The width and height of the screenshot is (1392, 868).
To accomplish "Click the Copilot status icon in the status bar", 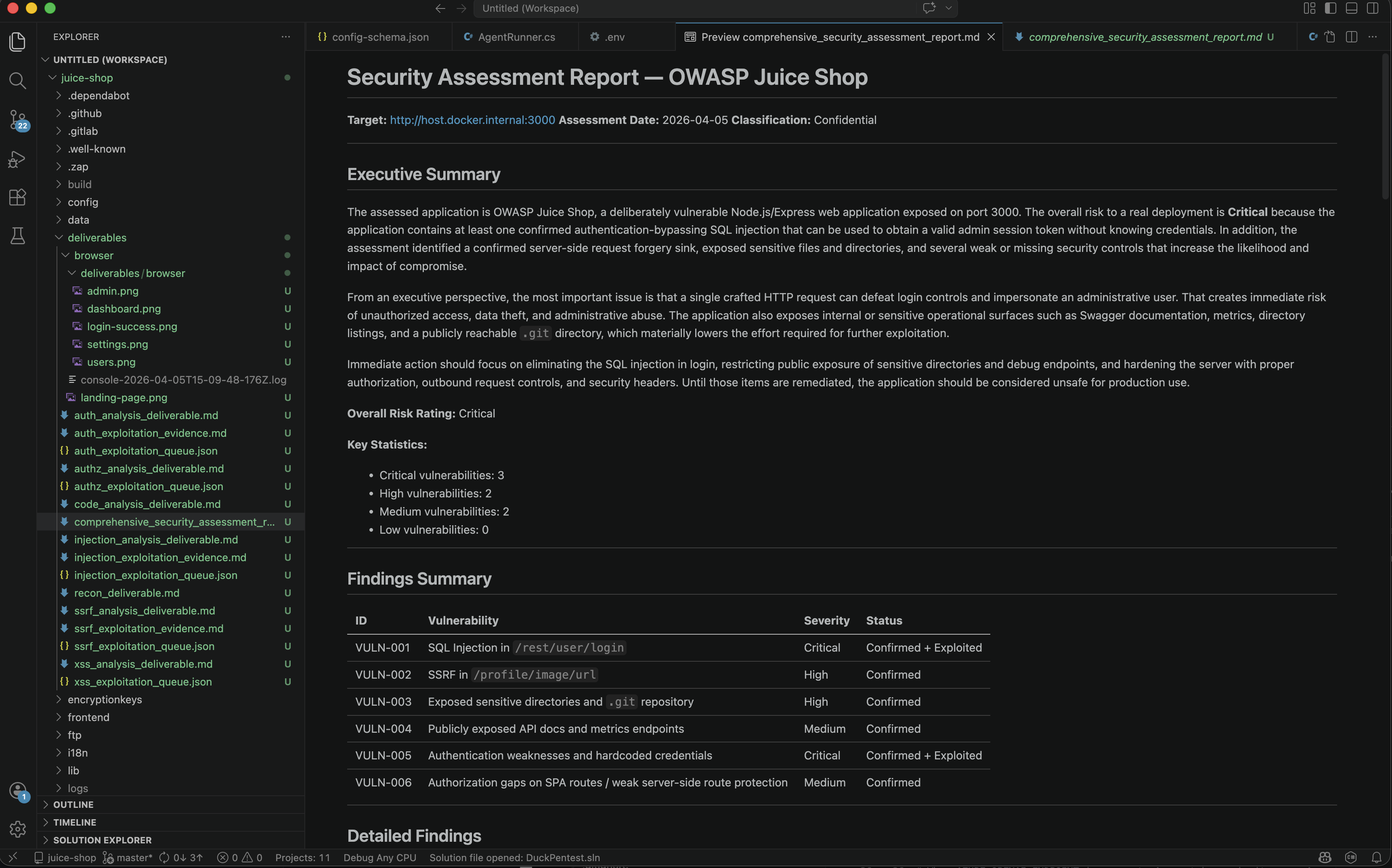I will pos(1325,858).
